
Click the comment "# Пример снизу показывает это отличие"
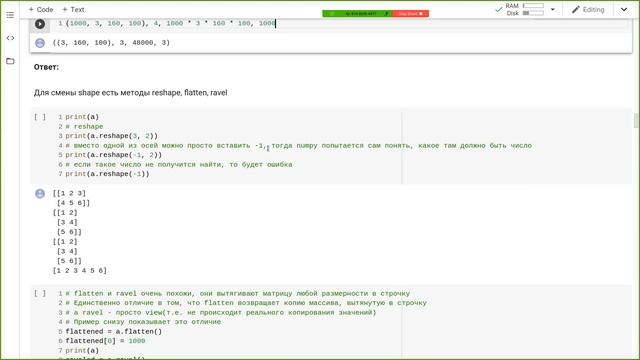tap(143, 322)
